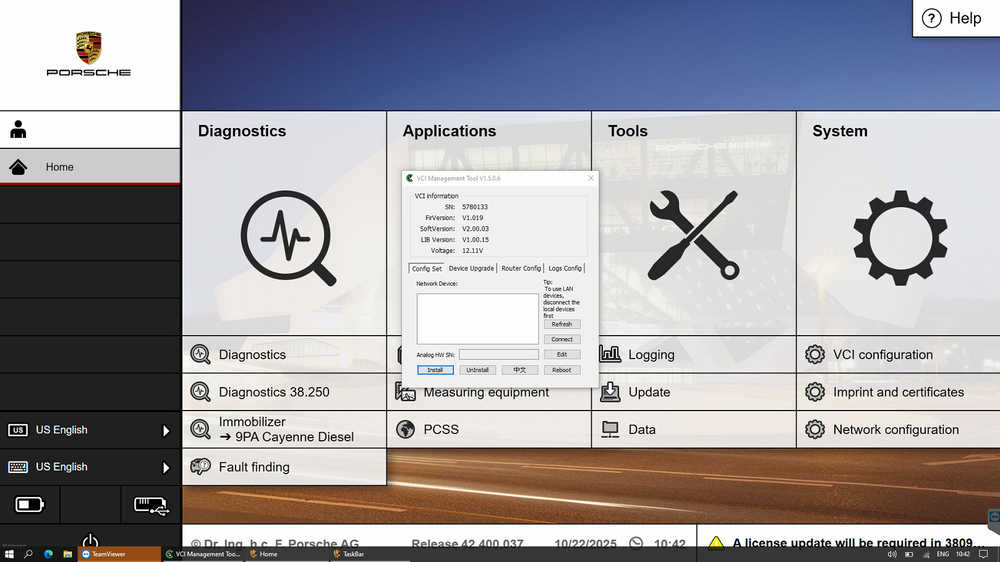Image resolution: width=1000 pixels, height=562 pixels.
Task: Switch to the Router Config tab
Action: [x=521, y=268]
